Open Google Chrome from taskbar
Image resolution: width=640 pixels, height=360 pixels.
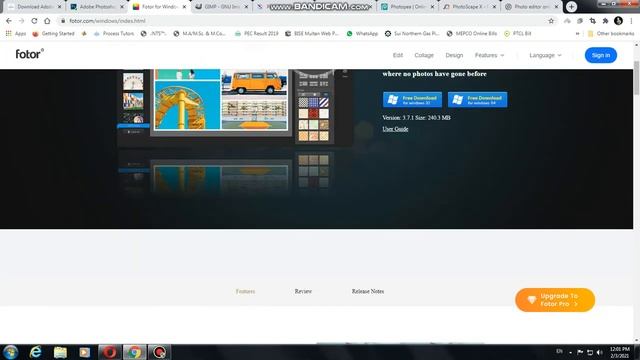click(134, 352)
